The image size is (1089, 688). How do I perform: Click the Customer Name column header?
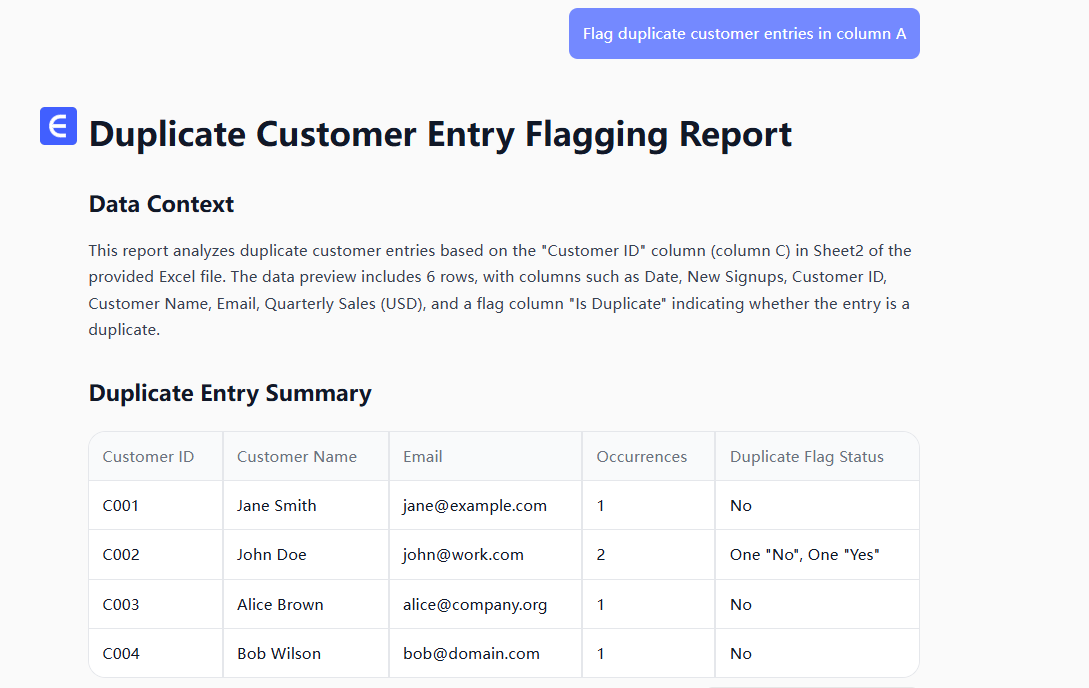tap(296, 457)
